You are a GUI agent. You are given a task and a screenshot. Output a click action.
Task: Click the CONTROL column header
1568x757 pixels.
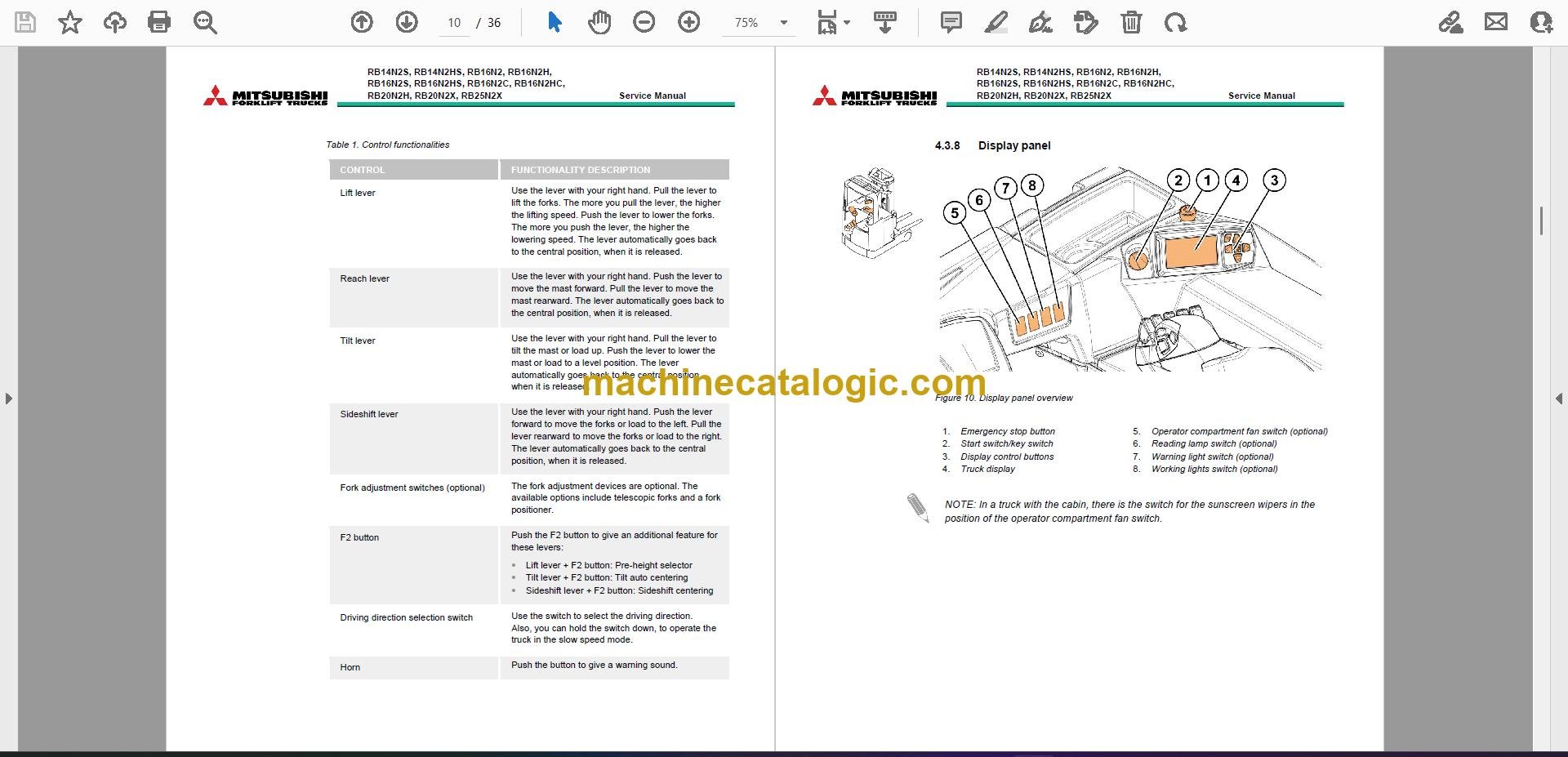pyautogui.click(x=413, y=170)
